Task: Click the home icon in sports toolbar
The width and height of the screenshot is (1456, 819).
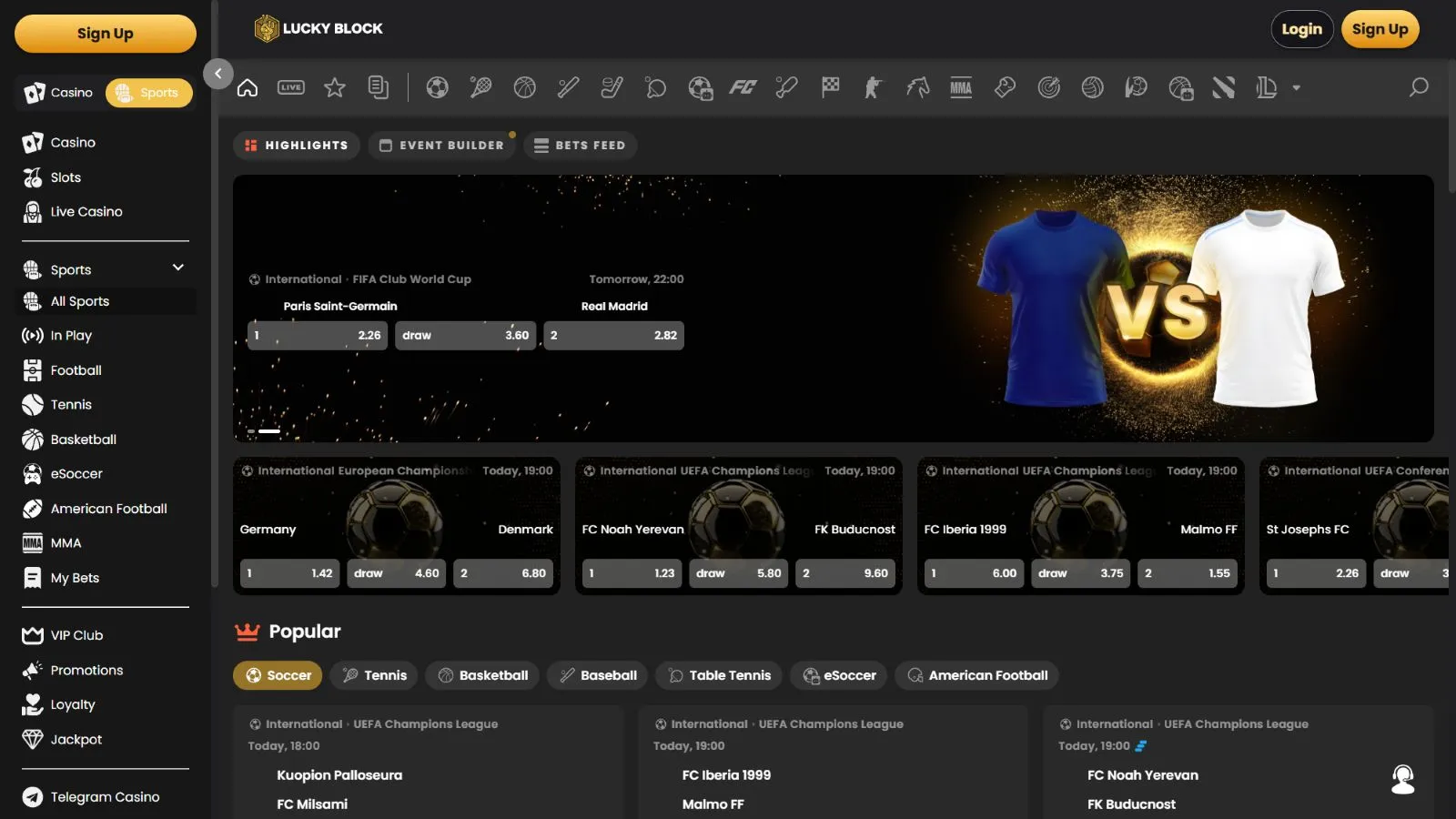Action: [248, 87]
